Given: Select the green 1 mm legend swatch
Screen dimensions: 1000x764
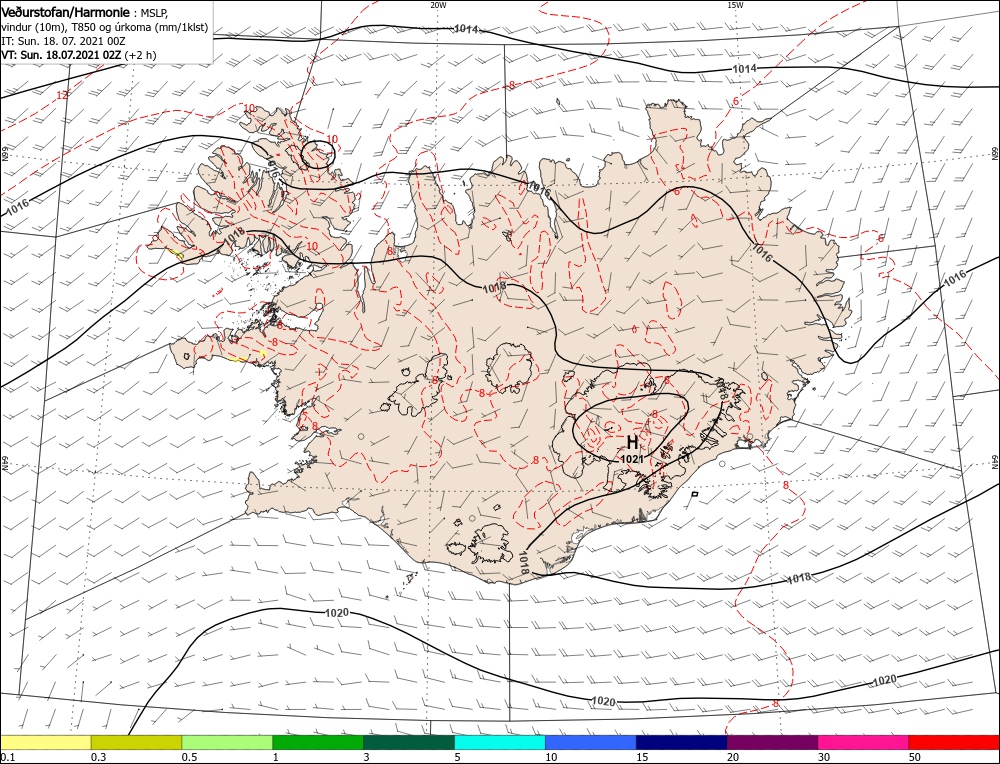Looking at the screenshot, I should pos(318,742).
